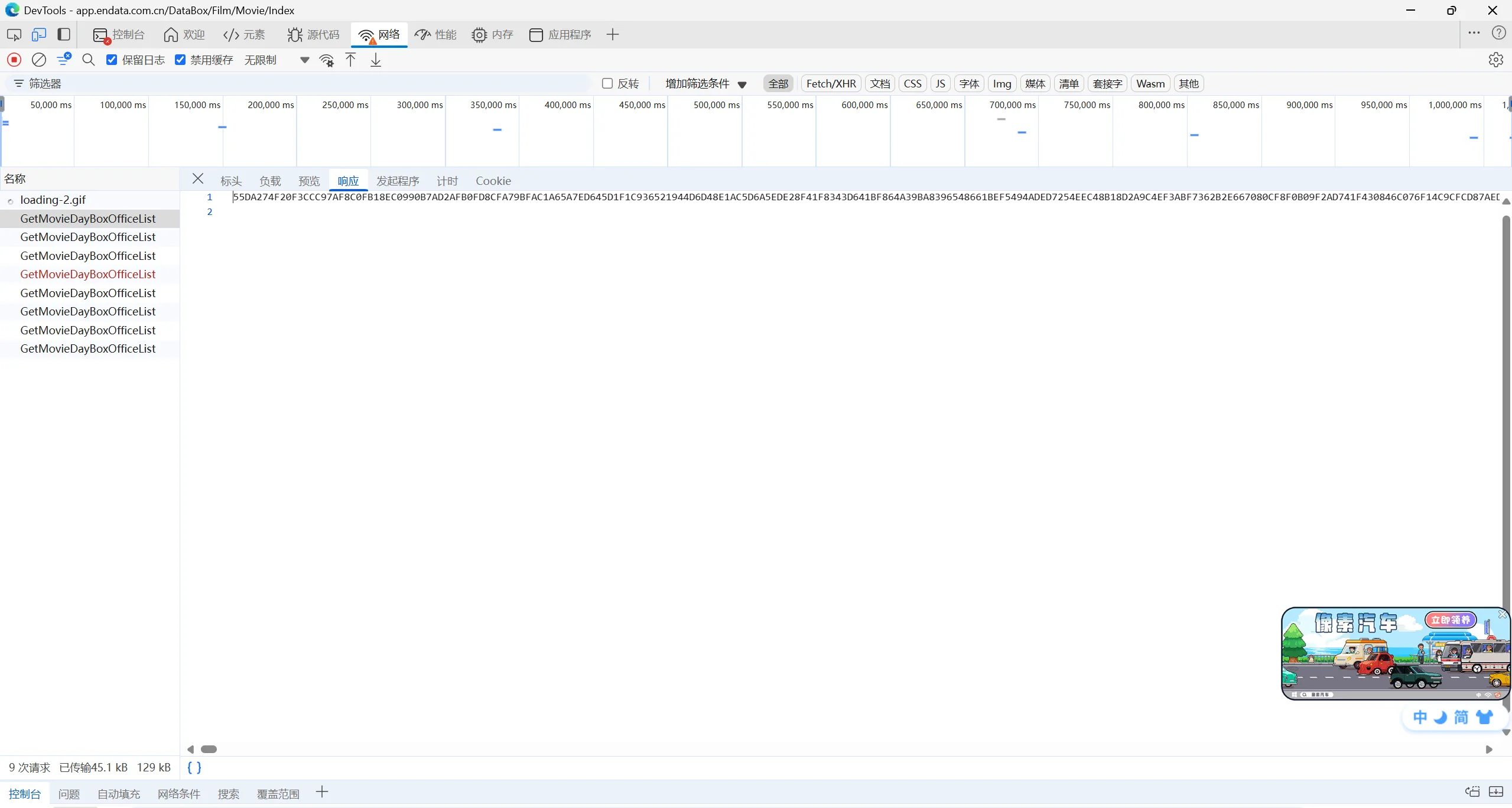The height and width of the screenshot is (808, 1512).
Task: Open Network settings gear
Action: click(x=1495, y=60)
